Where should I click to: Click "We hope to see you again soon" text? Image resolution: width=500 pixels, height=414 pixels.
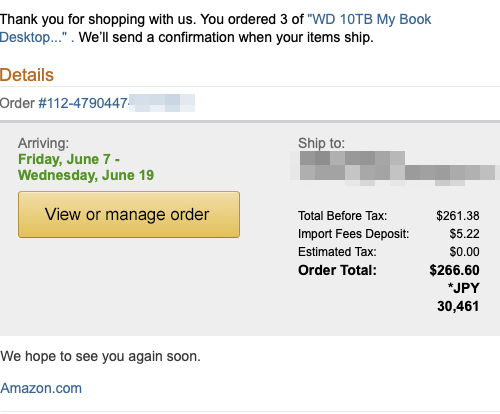(100, 356)
